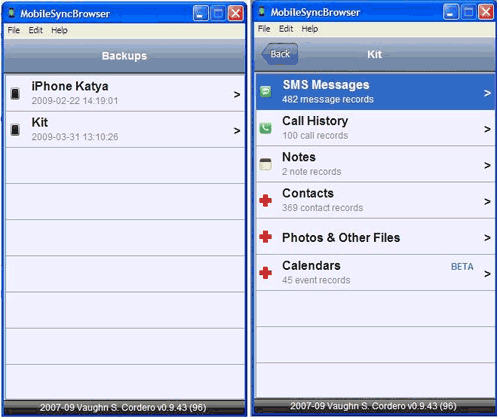500x419 pixels.
Task: Open Contacts via its chevron arrow
Action: tap(487, 202)
